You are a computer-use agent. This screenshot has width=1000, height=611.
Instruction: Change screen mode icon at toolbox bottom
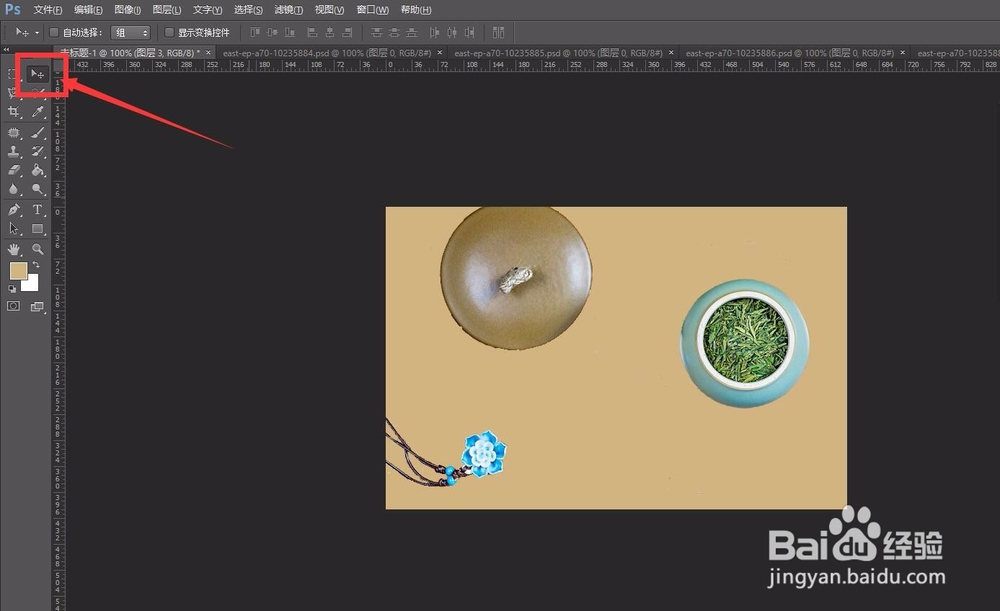[38, 307]
